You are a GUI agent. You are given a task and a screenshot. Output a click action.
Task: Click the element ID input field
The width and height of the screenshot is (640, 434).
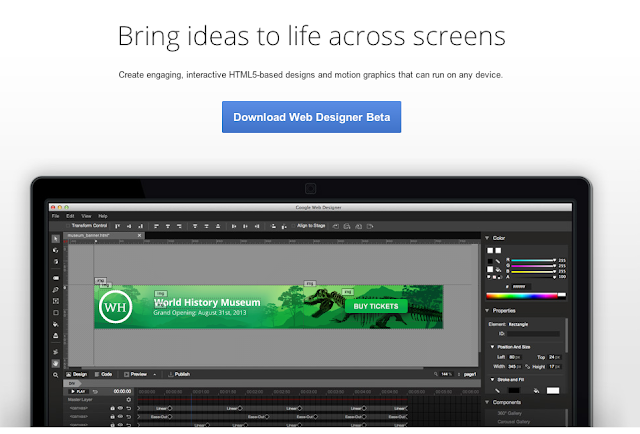tap(533, 334)
